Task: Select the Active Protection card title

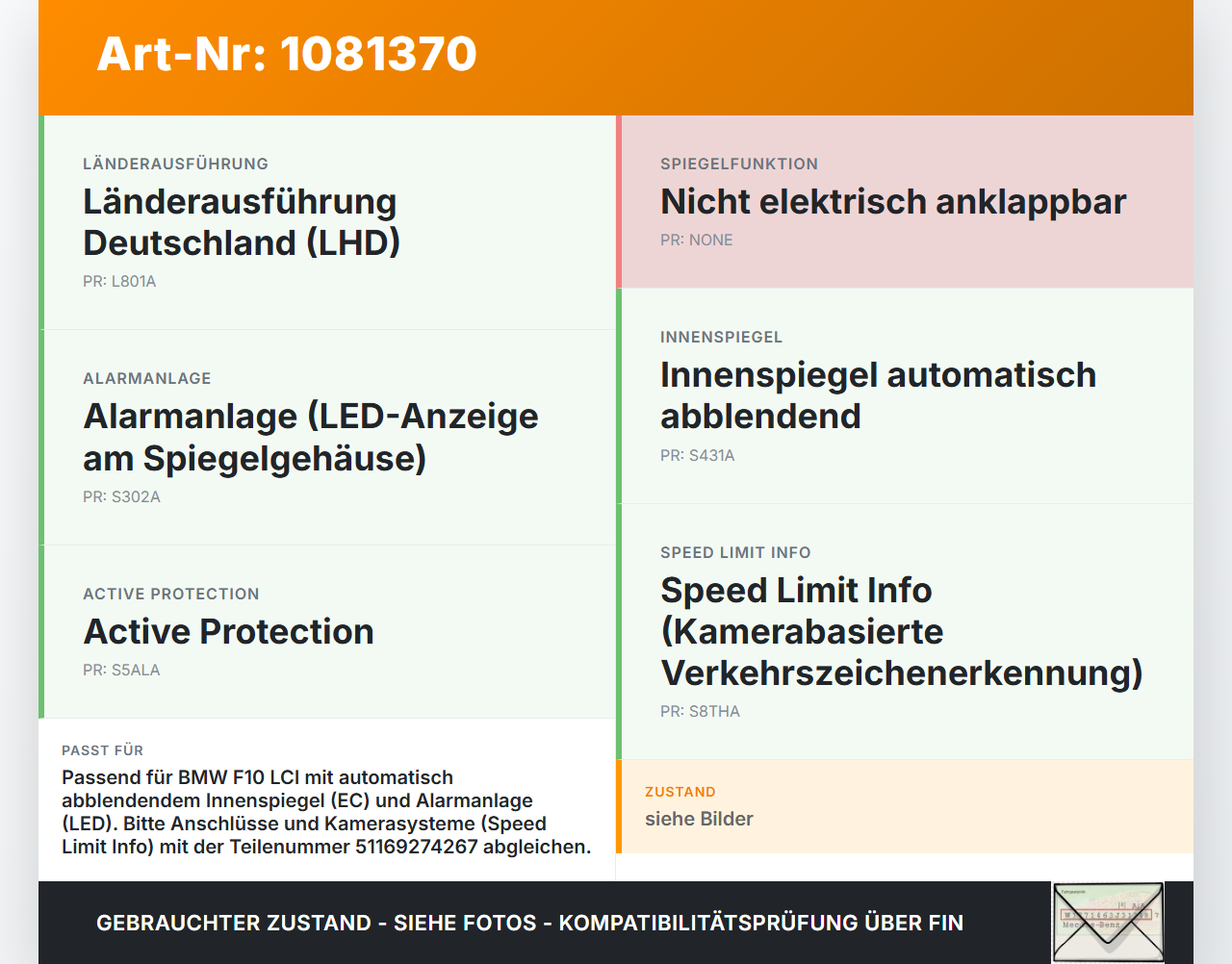Action: coord(228,632)
